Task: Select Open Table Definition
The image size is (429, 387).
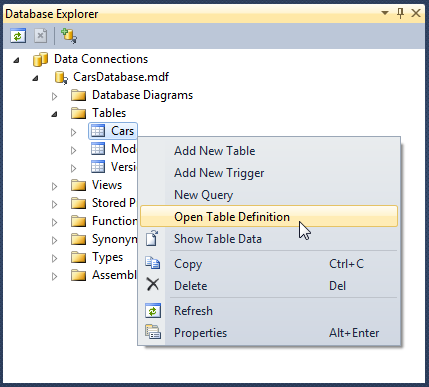Action: [x=269, y=216]
